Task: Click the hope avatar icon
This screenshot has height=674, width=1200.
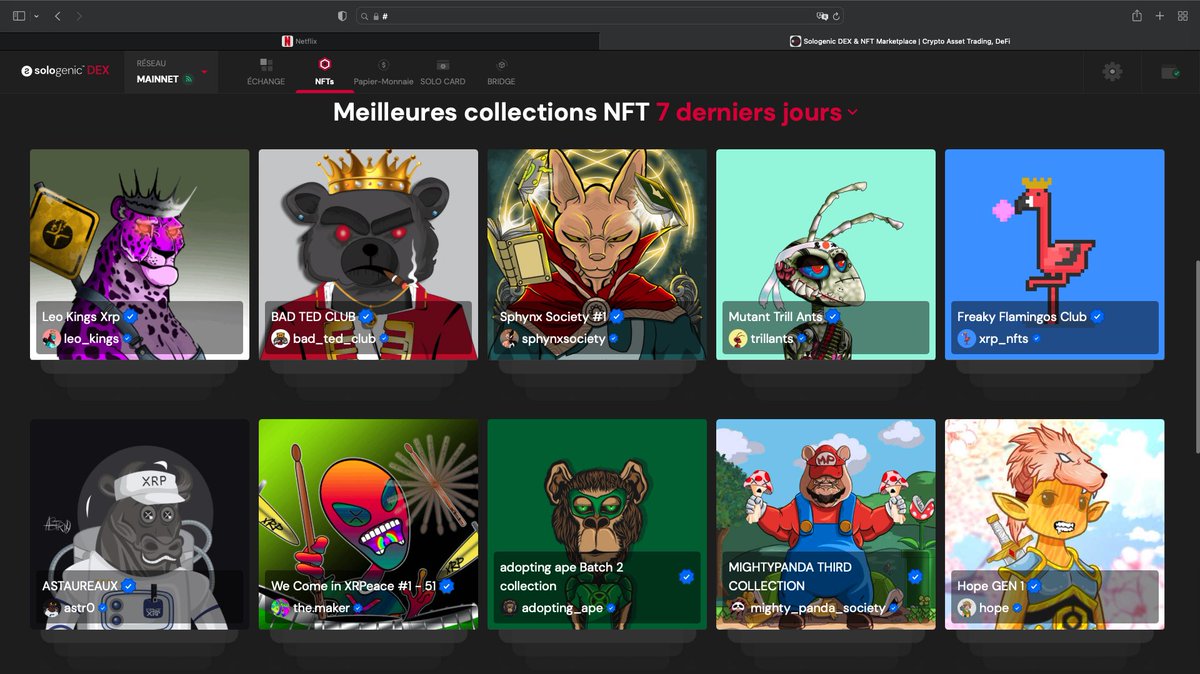Action: point(967,608)
